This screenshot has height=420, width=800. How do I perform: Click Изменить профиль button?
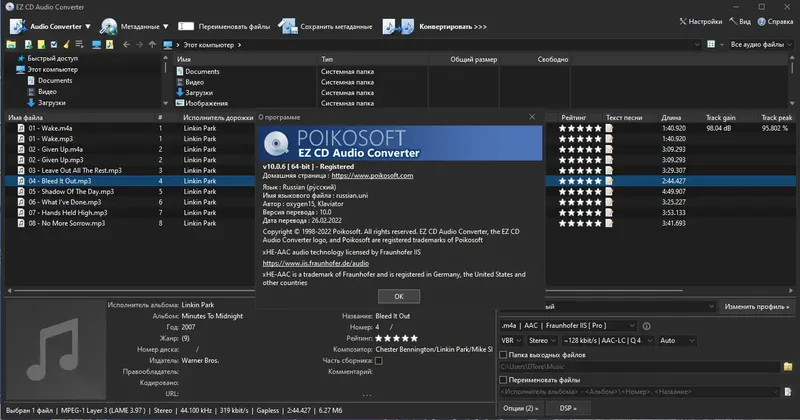coord(757,307)
